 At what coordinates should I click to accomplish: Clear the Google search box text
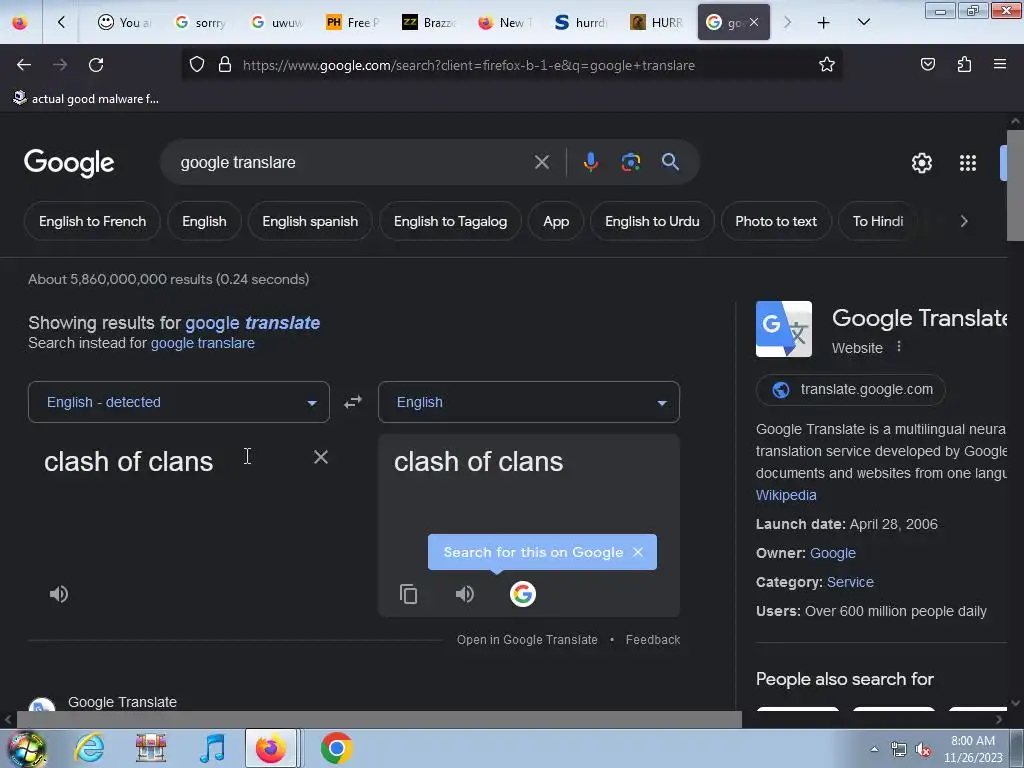click(x=541, y=162)
